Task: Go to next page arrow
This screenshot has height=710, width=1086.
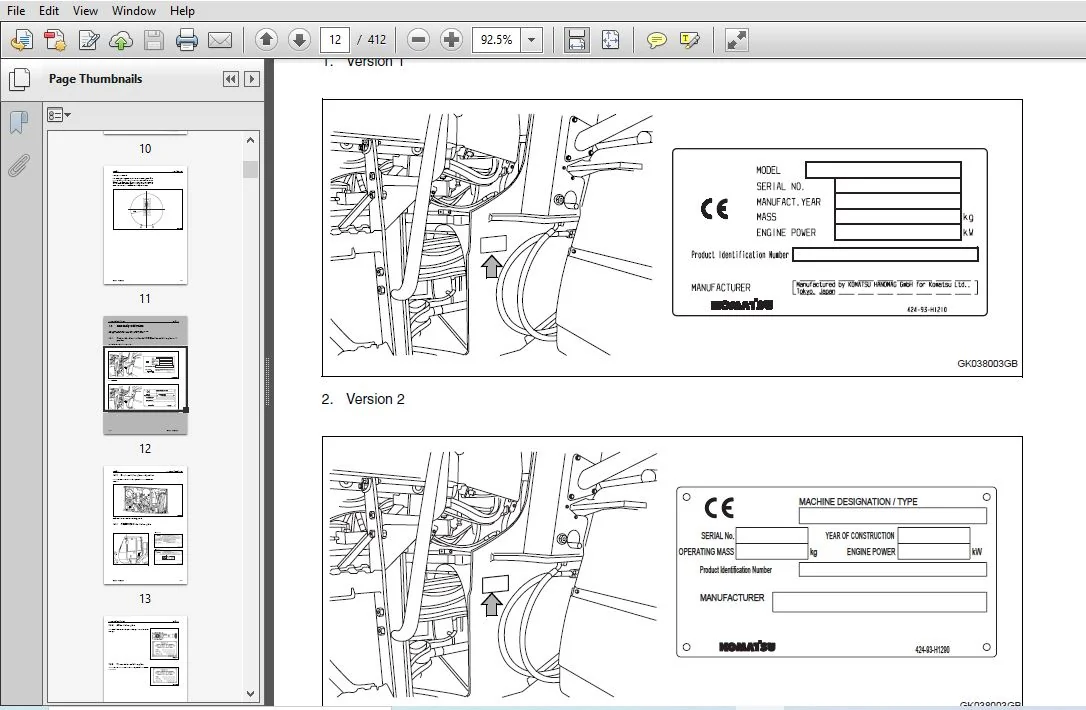Action: click(x=299, y=40)
